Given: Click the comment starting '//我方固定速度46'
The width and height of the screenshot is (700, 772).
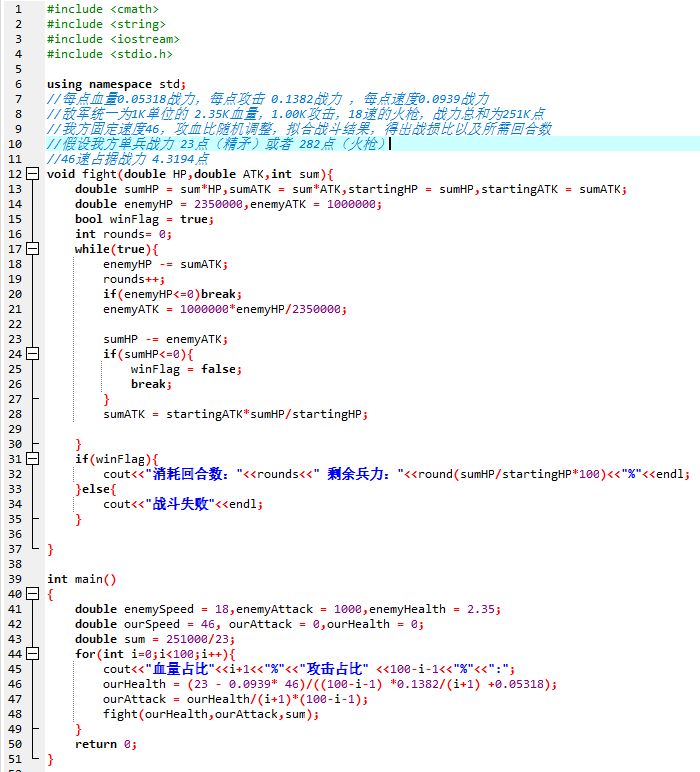Looking at the screenshot, I should point(299,129).
